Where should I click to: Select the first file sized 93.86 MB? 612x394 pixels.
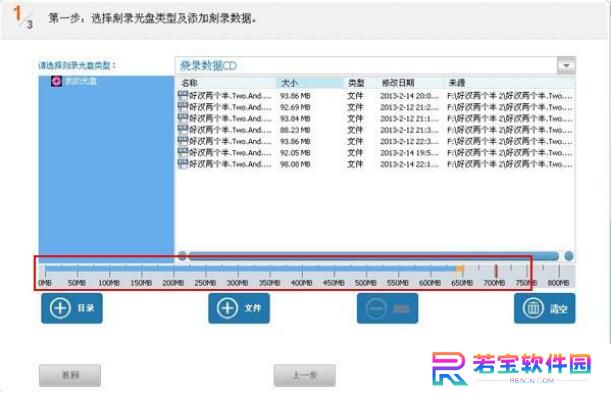click(x=375, y=96)
